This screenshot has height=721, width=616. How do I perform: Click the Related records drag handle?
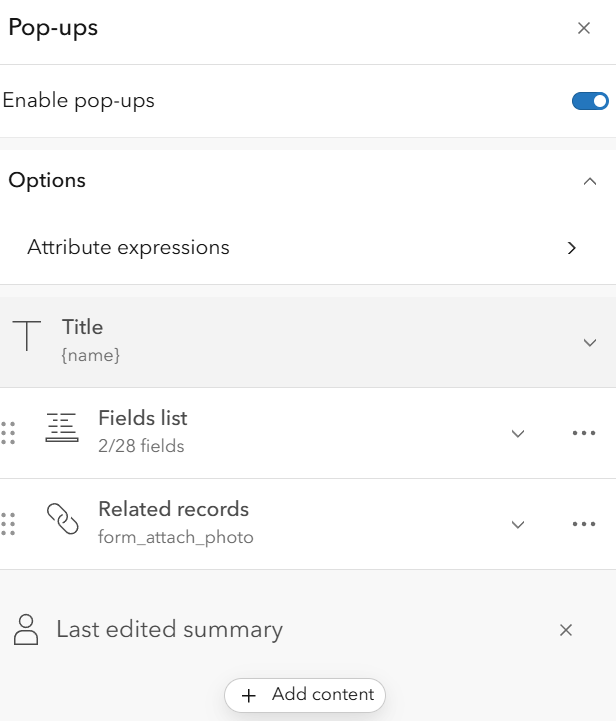8,524
